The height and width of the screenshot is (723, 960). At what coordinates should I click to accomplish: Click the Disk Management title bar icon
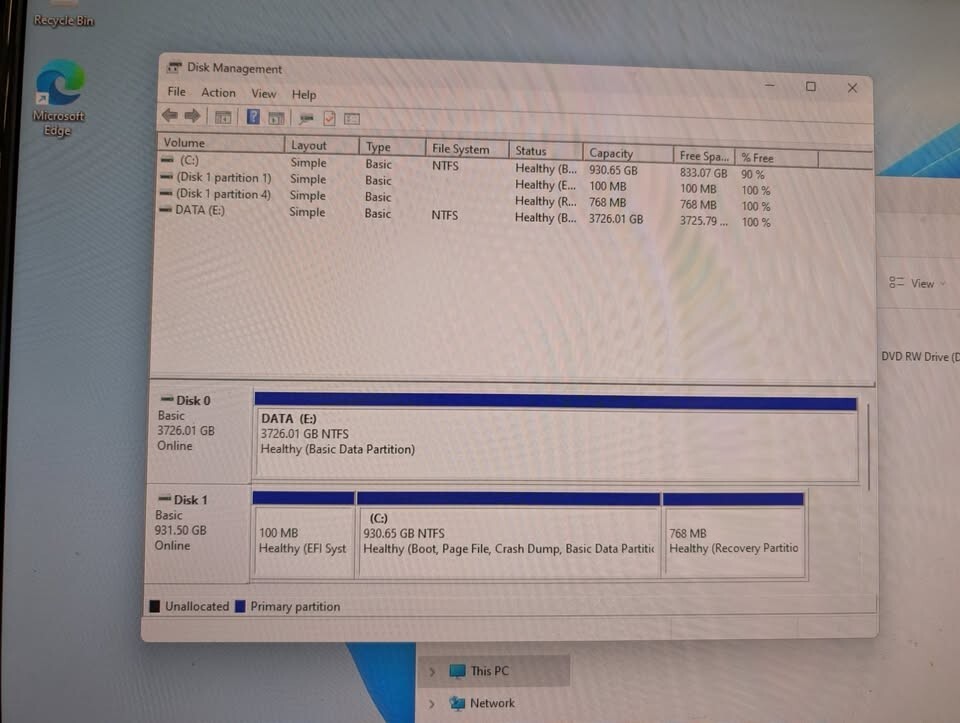pos(174,66)
